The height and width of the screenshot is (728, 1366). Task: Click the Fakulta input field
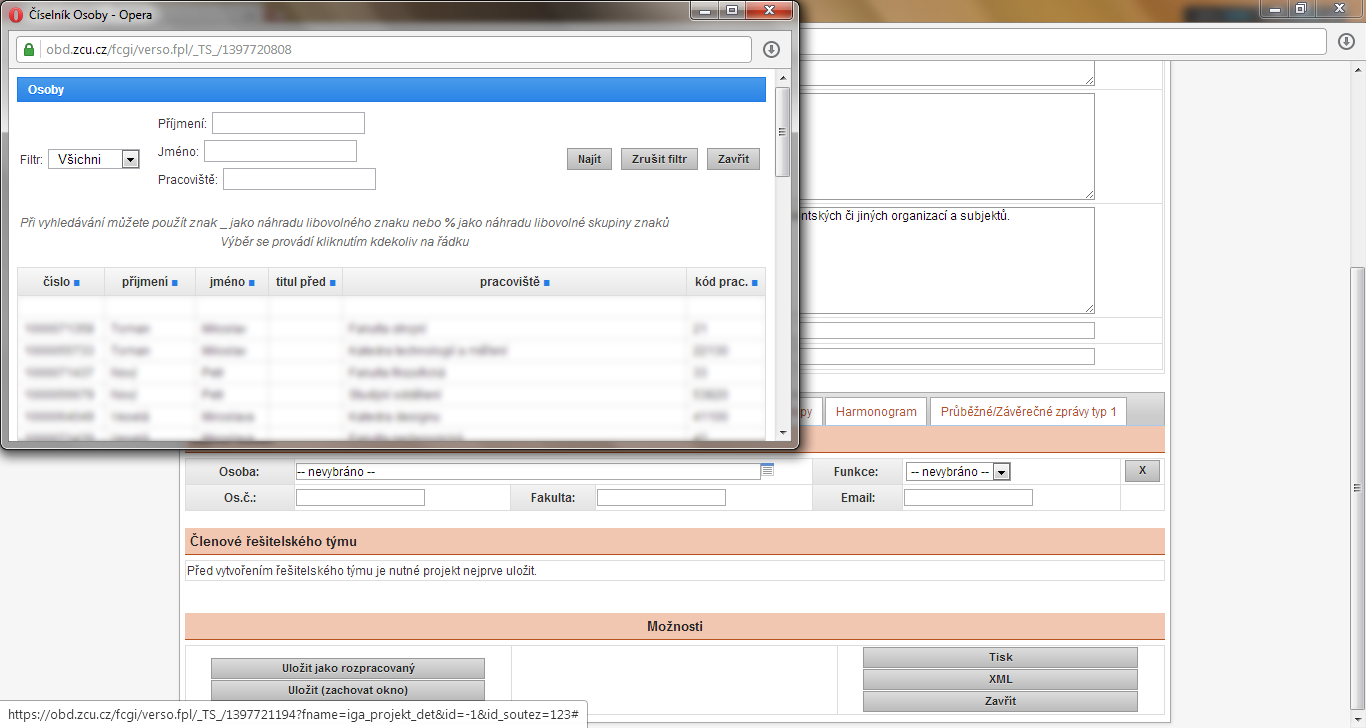[x=661, y=497]
